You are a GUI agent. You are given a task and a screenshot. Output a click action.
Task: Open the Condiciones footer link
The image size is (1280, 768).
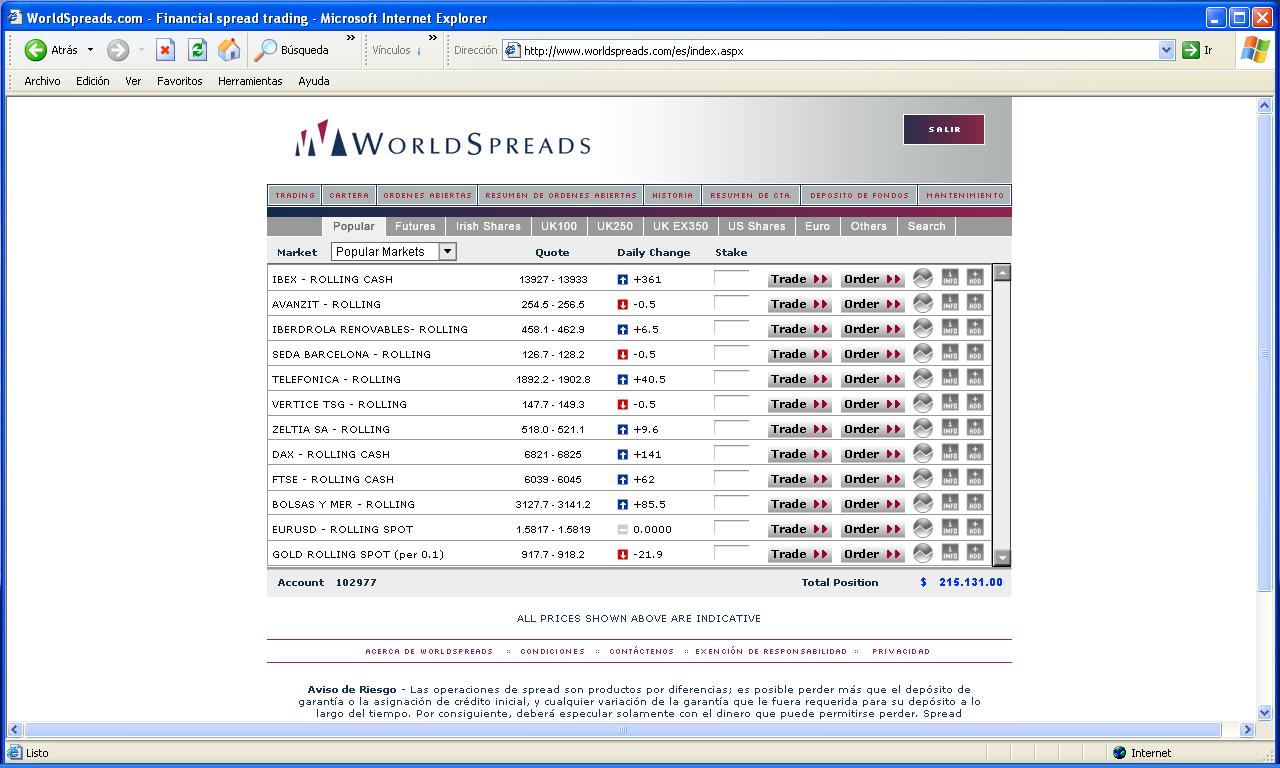pyautogui.click(x=552, y=651)
